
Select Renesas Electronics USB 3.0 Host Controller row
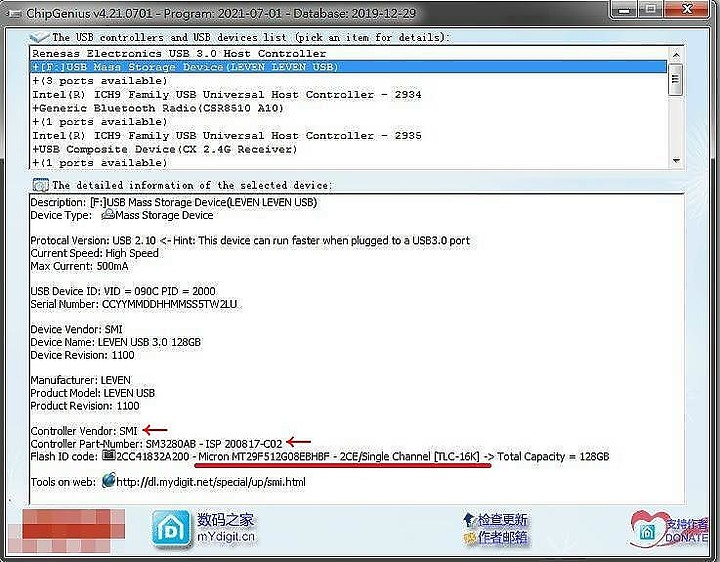click(348, 53)
